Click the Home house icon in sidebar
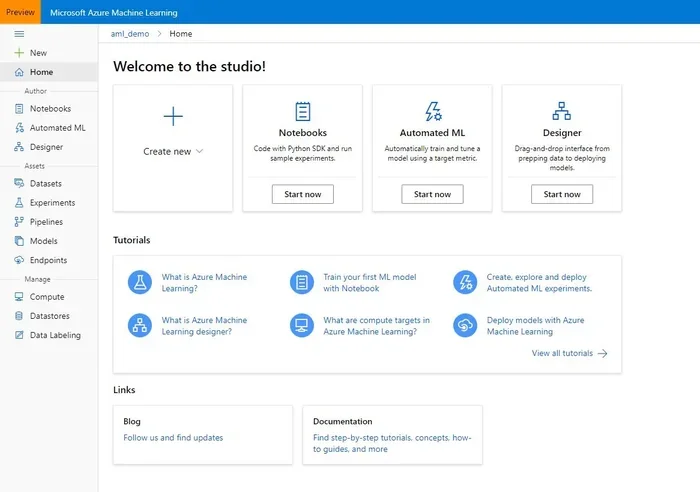Screen dimensions: 700x492 (19, 72)
